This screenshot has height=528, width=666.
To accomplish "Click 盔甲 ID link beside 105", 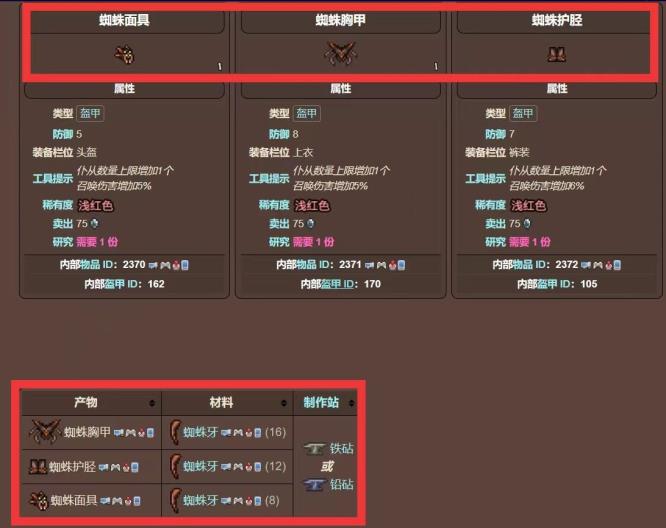I will coord(556,284).
